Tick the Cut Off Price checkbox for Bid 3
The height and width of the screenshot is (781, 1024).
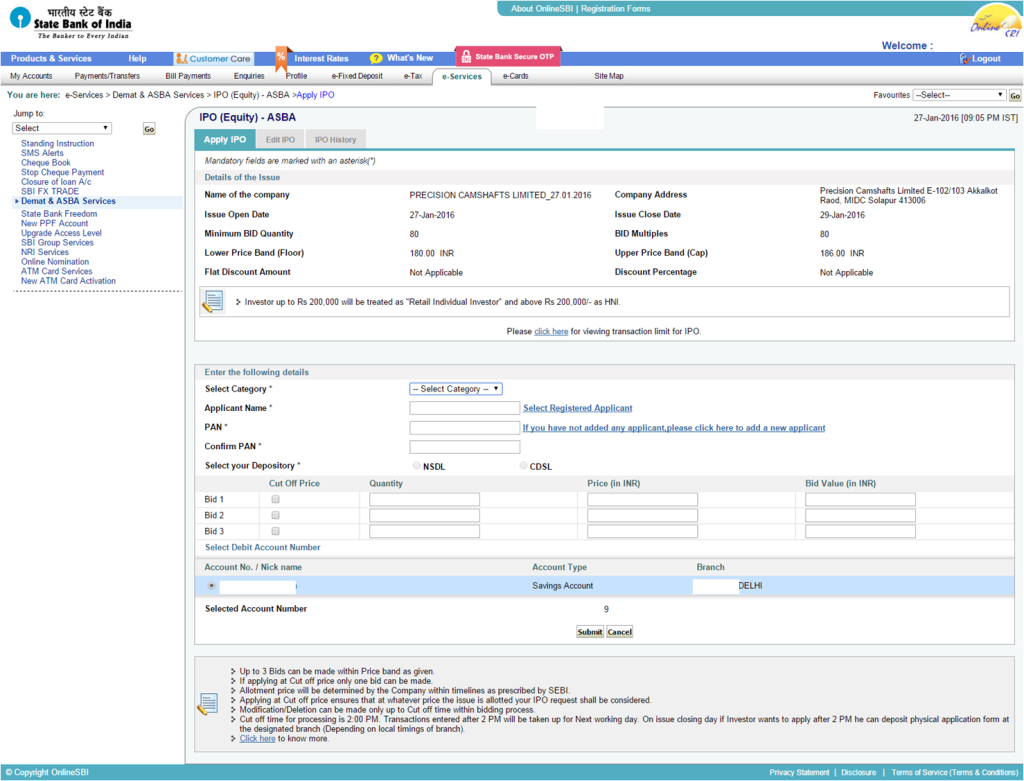(276, 531)
